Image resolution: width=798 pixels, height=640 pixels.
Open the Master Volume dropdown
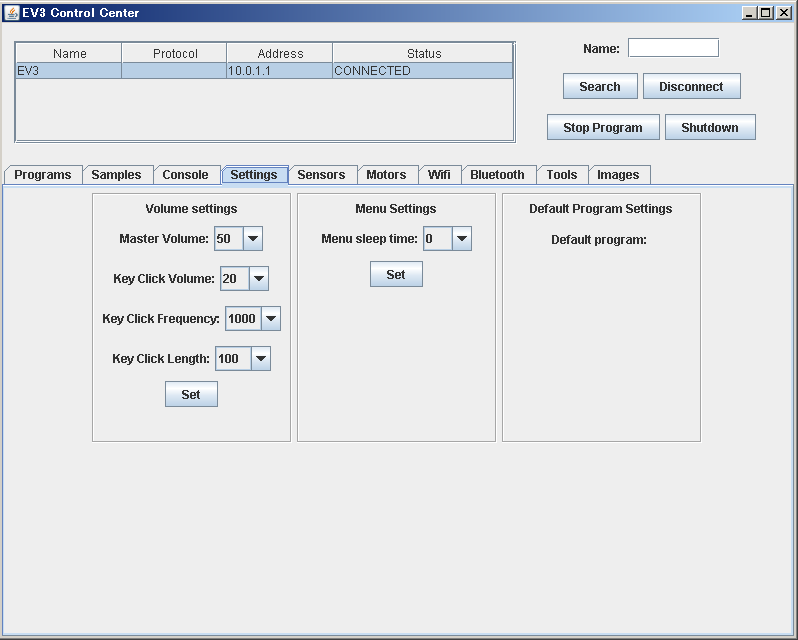pyautogui.click(x=253, y=239)
